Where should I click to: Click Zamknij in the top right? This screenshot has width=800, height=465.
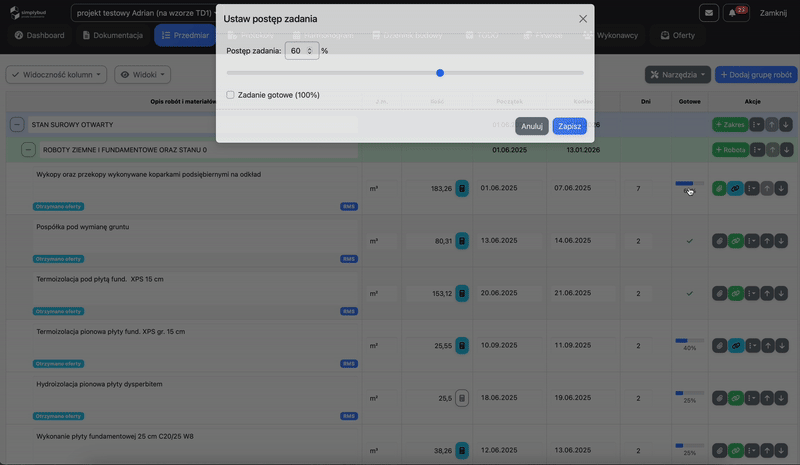click(773, 13)
